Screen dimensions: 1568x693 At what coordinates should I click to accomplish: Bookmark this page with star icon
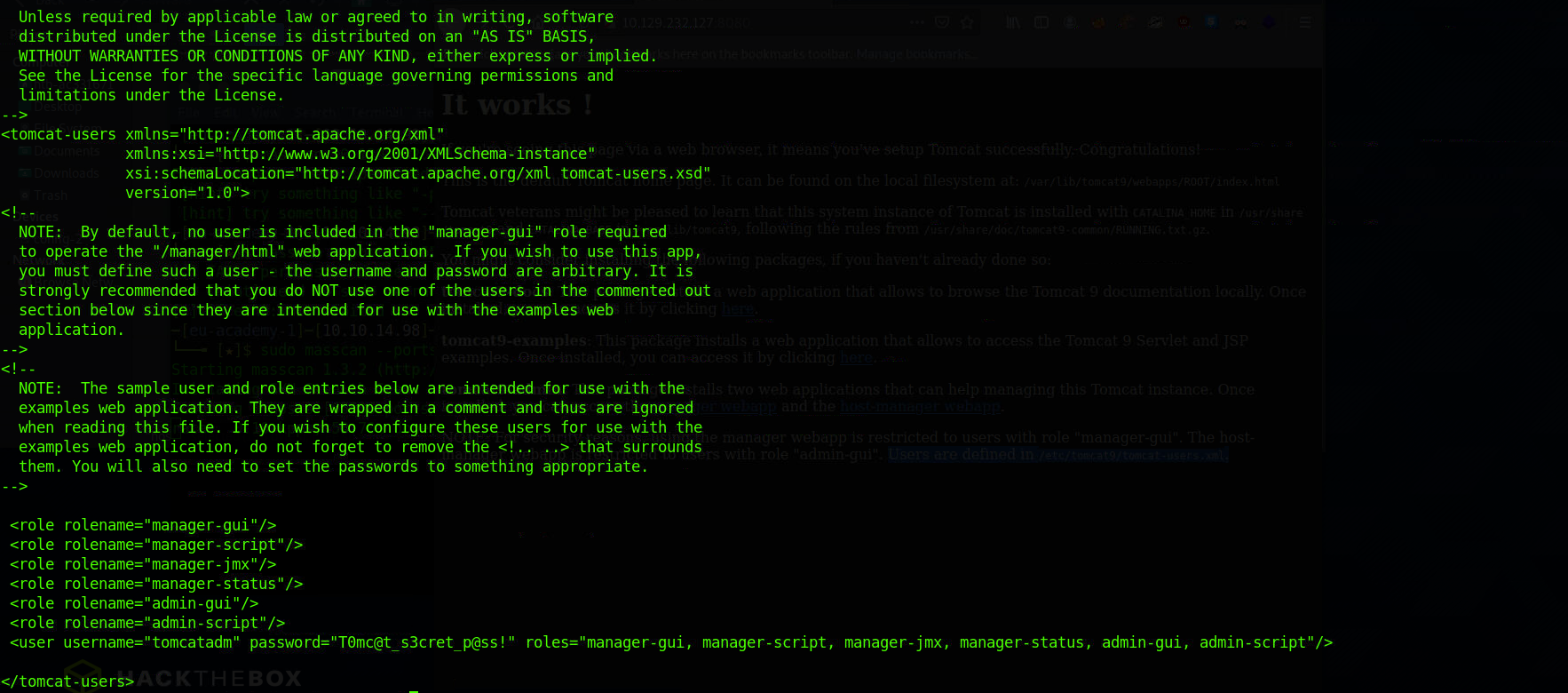(x=967, y=22)
